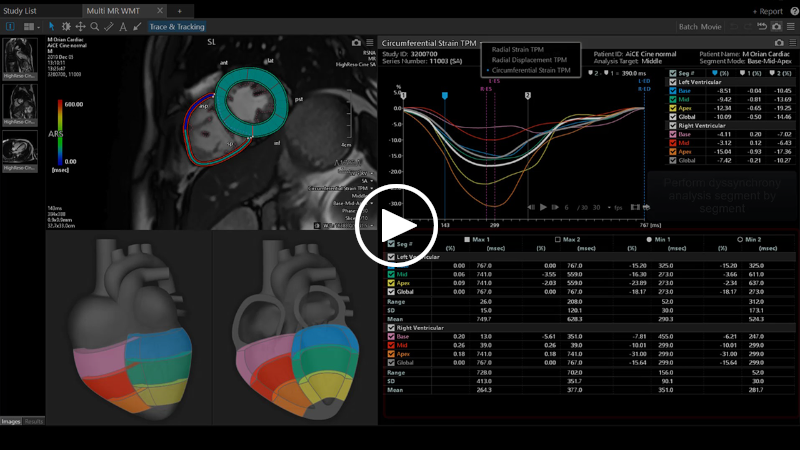The image size is (800, 450).
Task: Open the MR image viewport menu icon
Action: [x=370, y=43]
